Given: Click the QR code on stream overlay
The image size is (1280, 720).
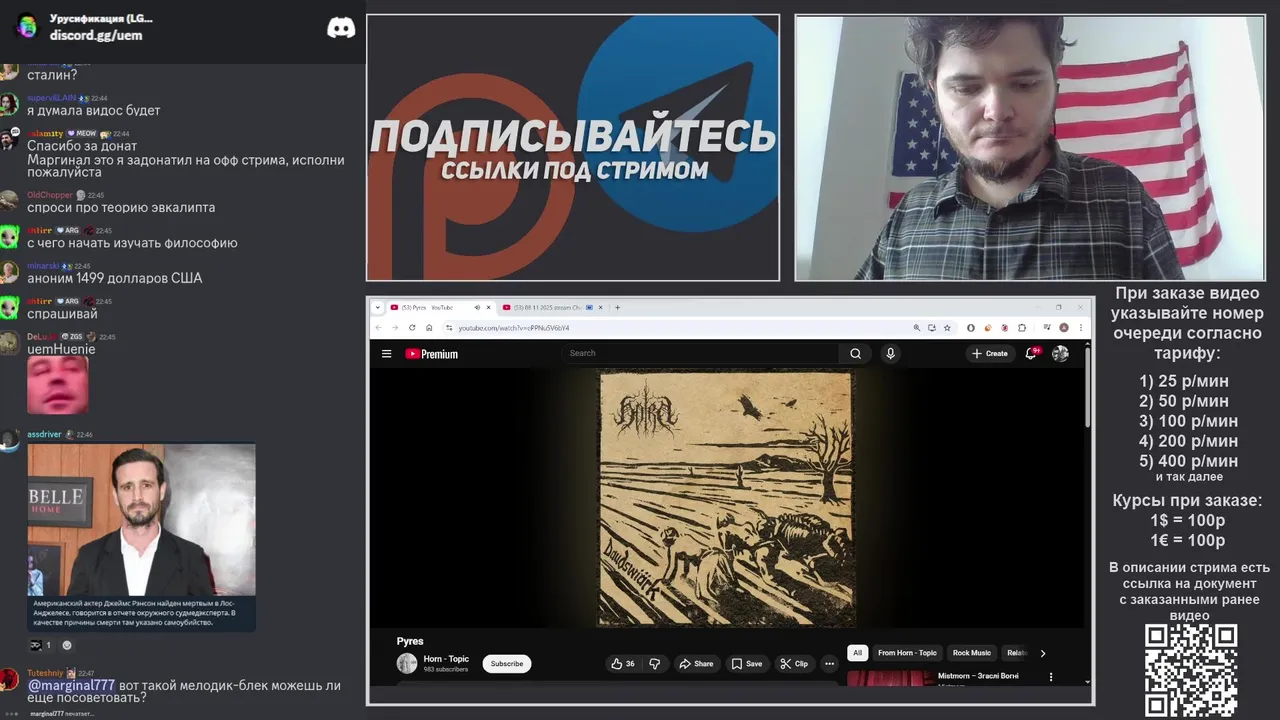Looking at the screenshot, I should tap(1191, 671).
